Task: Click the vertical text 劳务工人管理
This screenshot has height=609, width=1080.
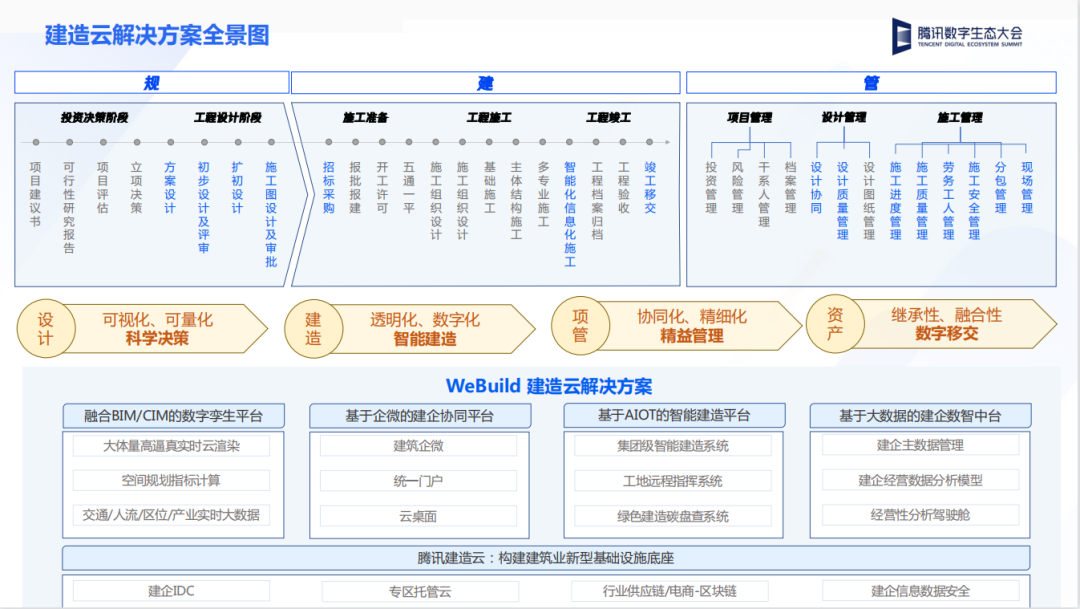Action: click(948, 200)
